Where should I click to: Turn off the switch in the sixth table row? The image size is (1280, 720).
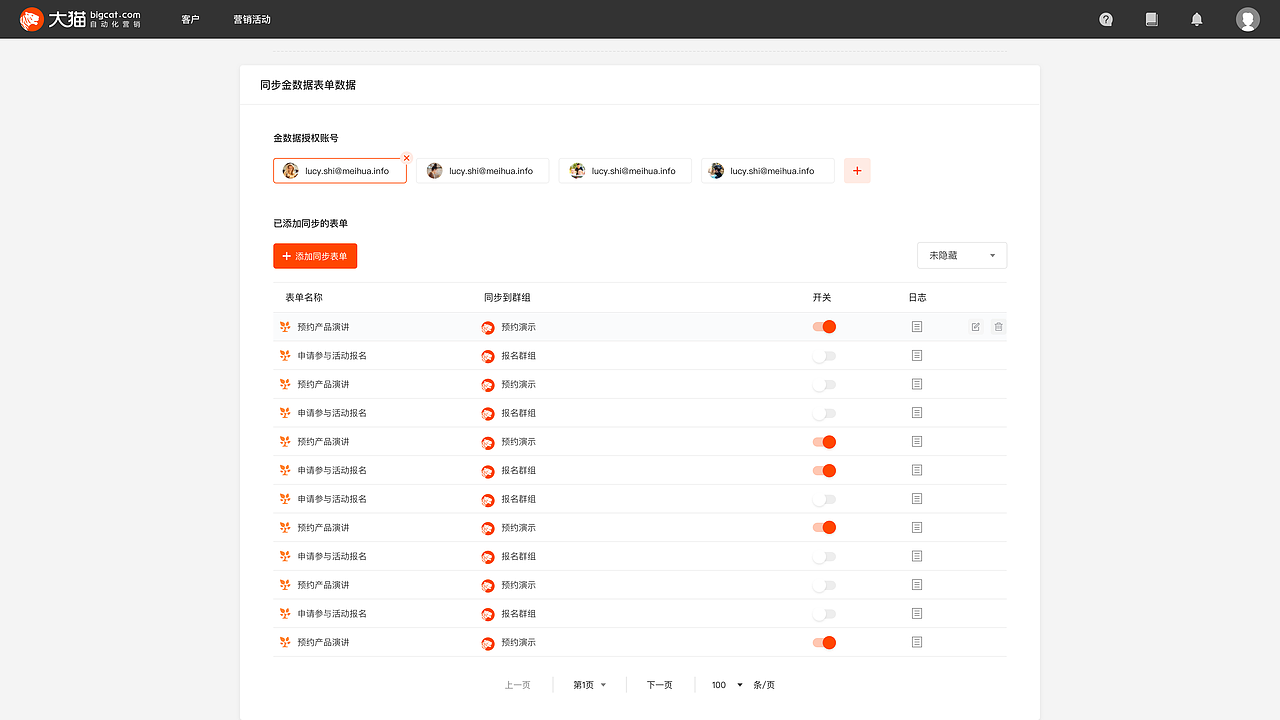click(824, 470)
